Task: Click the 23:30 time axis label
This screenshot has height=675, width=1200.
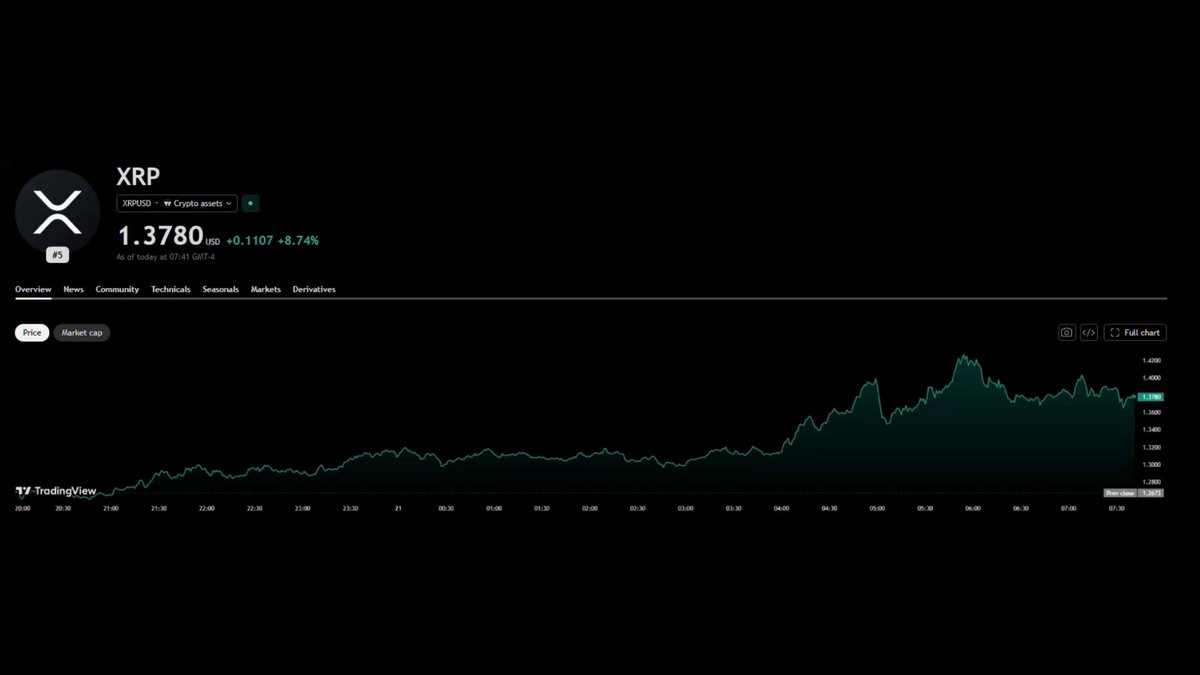Action: (350, 508)
